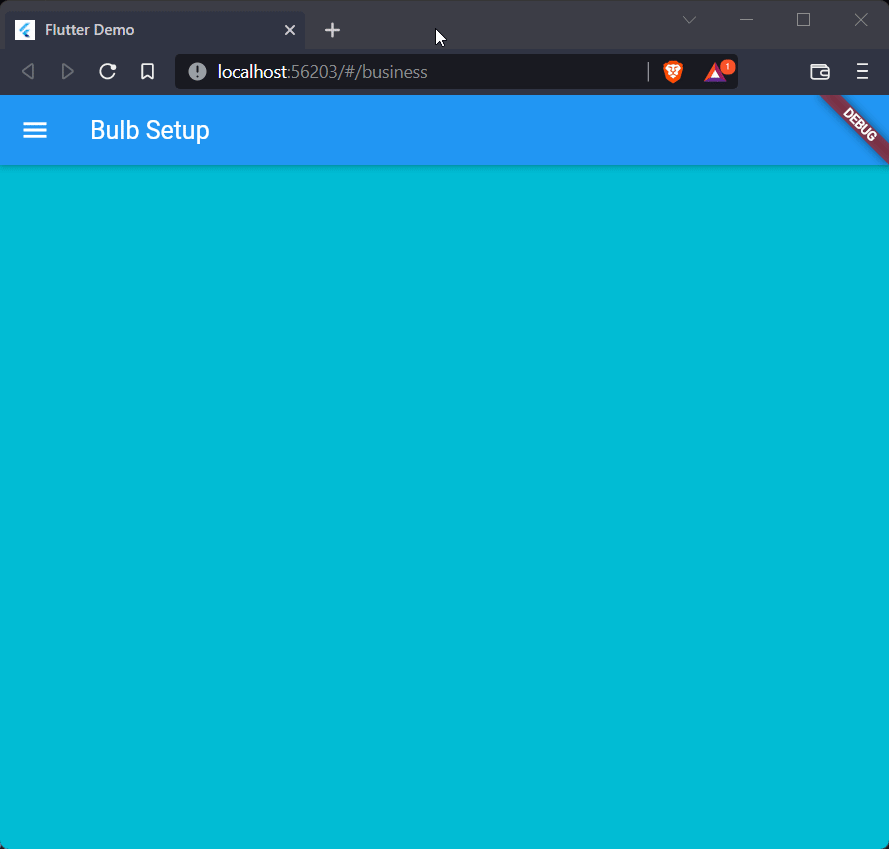
Task: Reload the Flutter Demo page
Action: point(107,71)
